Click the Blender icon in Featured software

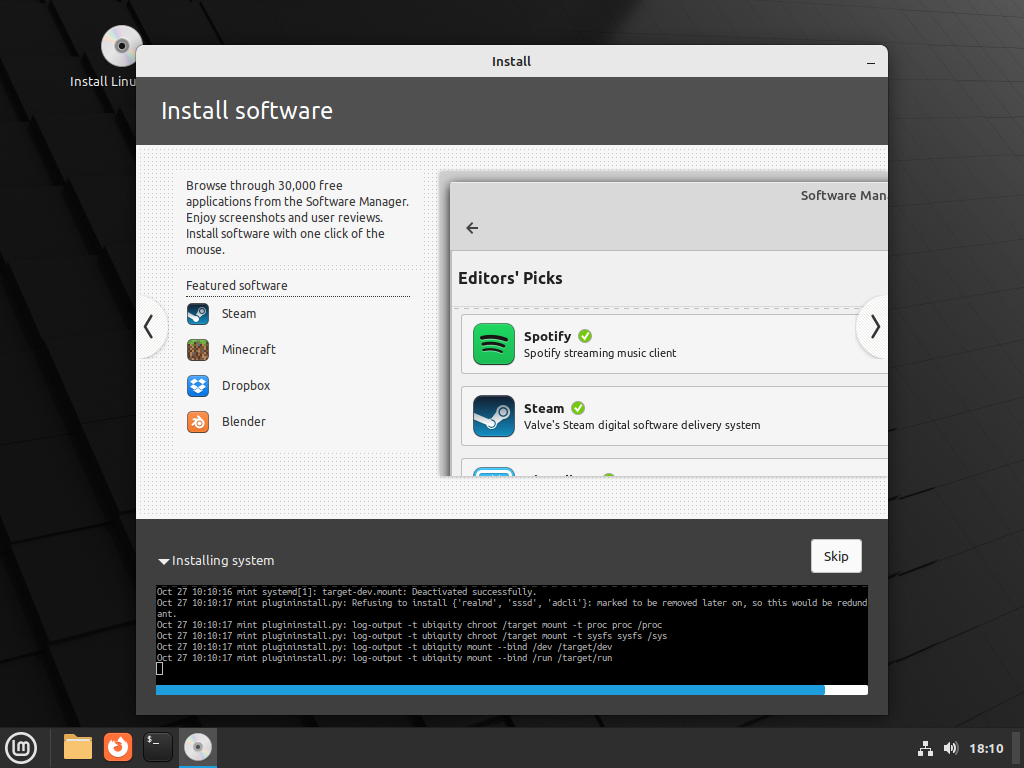click(197, 422)
